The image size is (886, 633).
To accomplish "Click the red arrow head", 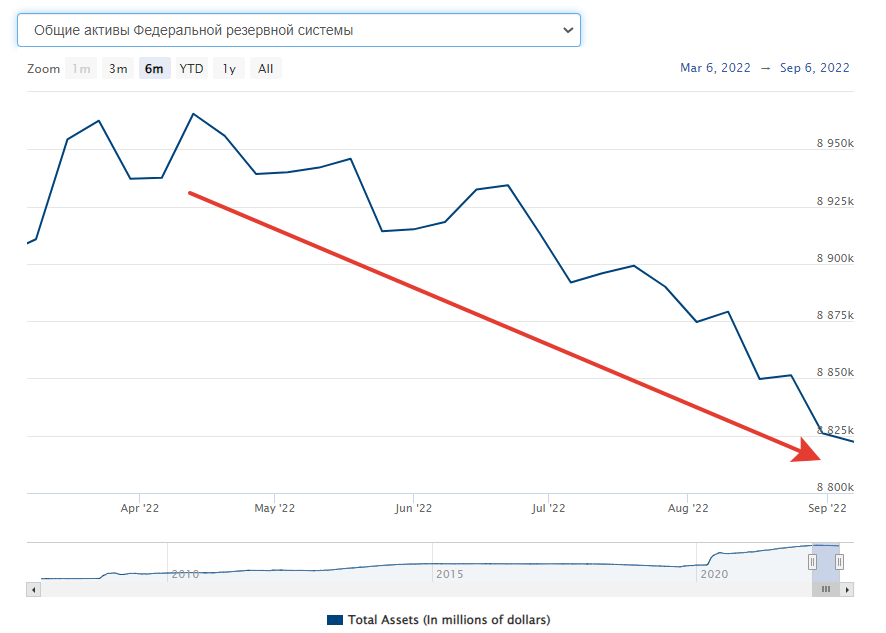I will (808, 451).
